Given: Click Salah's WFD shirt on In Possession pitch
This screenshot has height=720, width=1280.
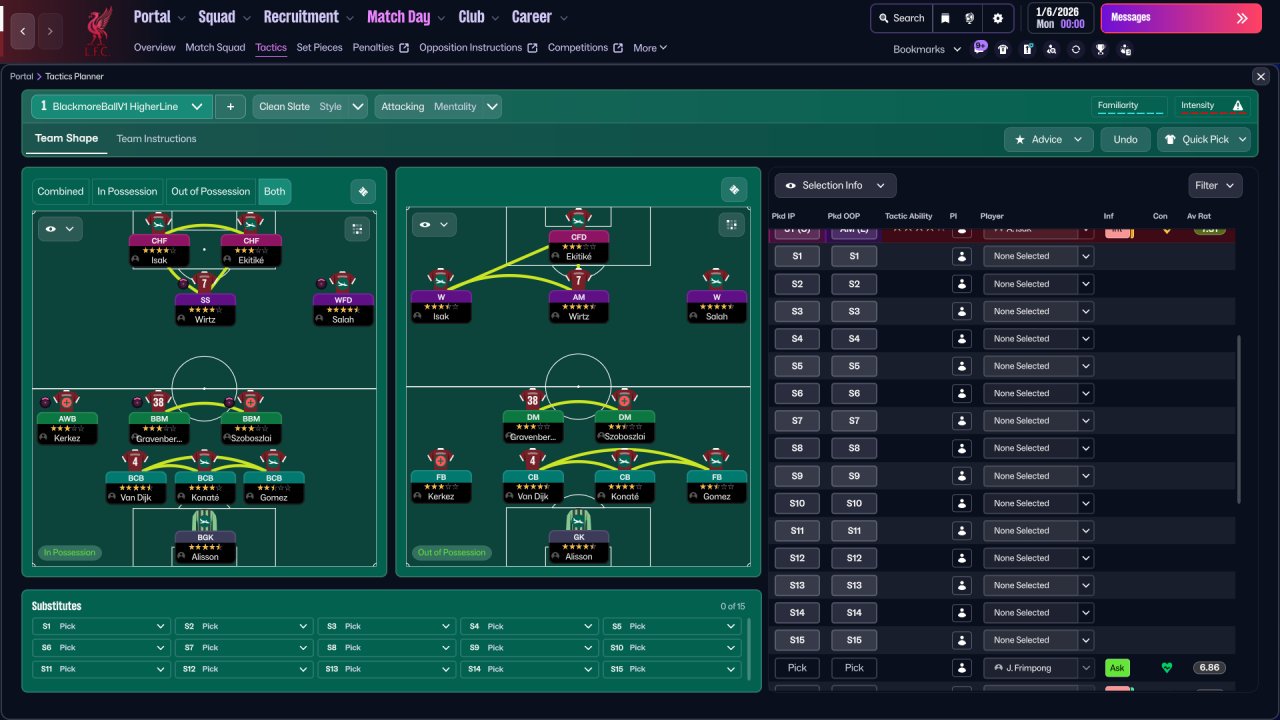Looking at the screenshot, I should pos(343,282).
